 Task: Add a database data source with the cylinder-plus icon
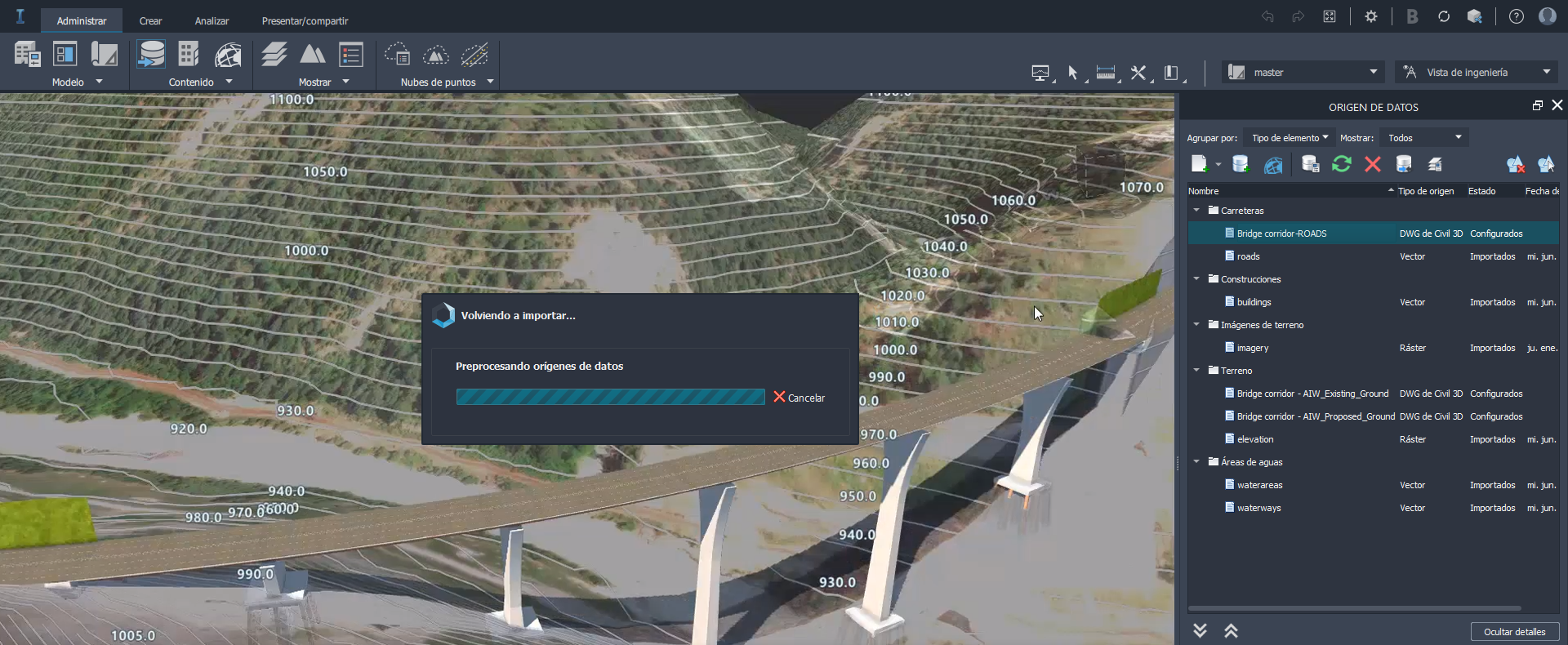click(1241, 164)
